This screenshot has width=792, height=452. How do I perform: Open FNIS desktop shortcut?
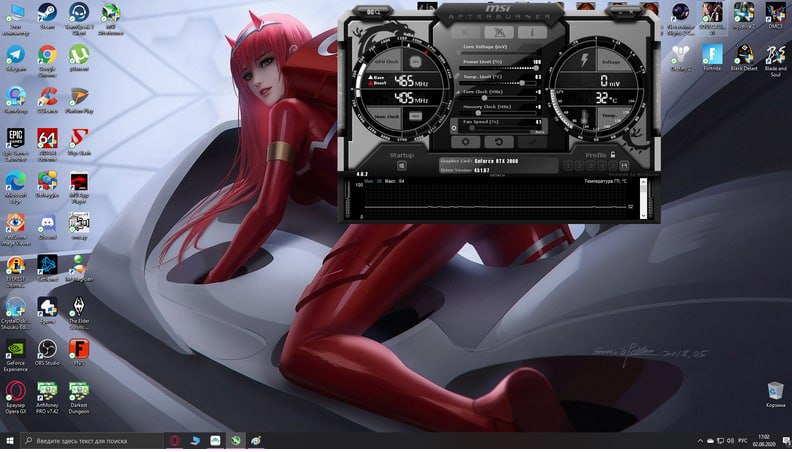pos(79,353)
